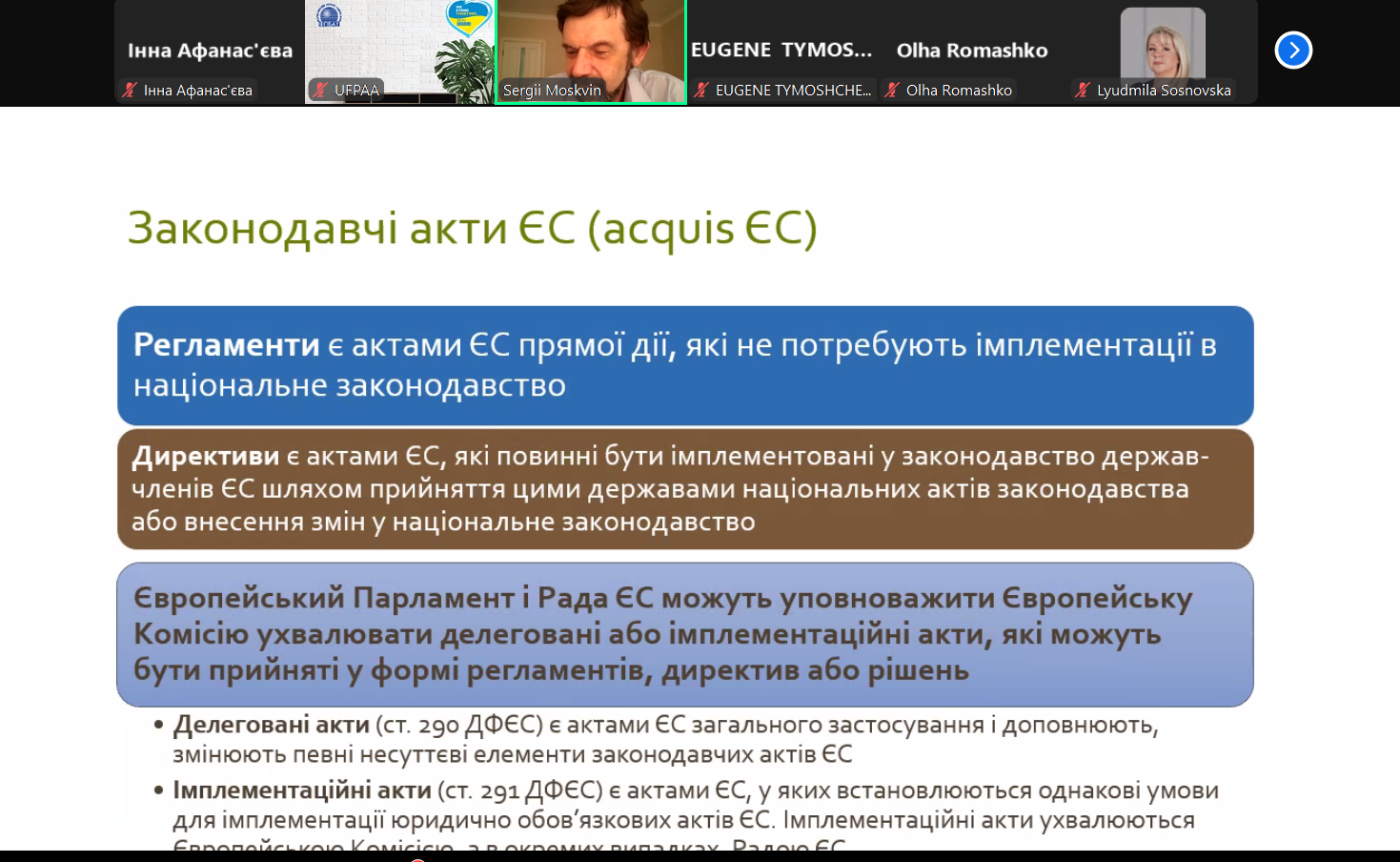Click muted microphone icon for Інна Афанас'єва
1400x862 pixels.
[130, 91]
